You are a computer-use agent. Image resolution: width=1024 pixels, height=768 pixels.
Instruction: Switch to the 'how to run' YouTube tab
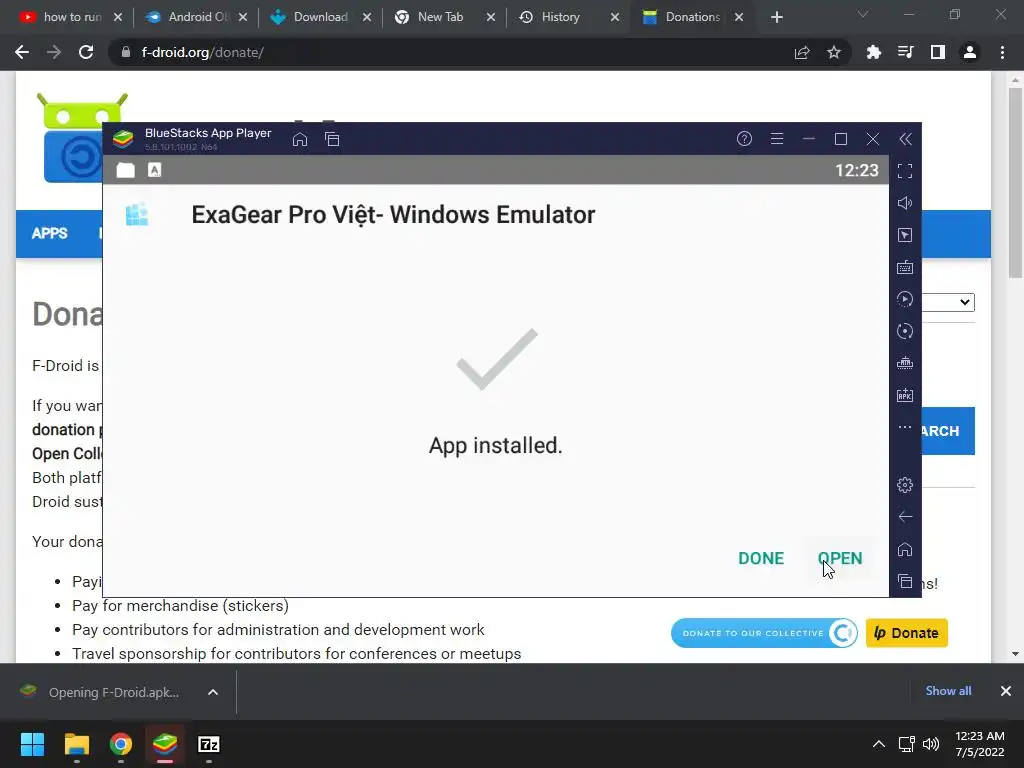(x=70, y=17)
